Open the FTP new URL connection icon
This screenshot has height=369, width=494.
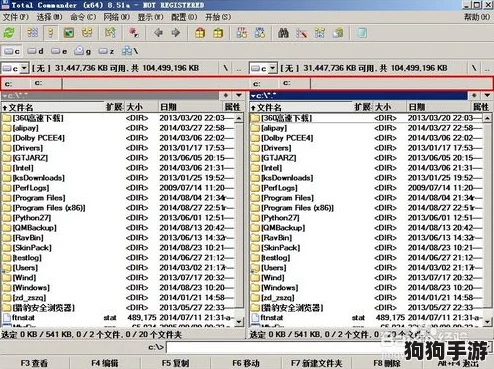(260, 33)
